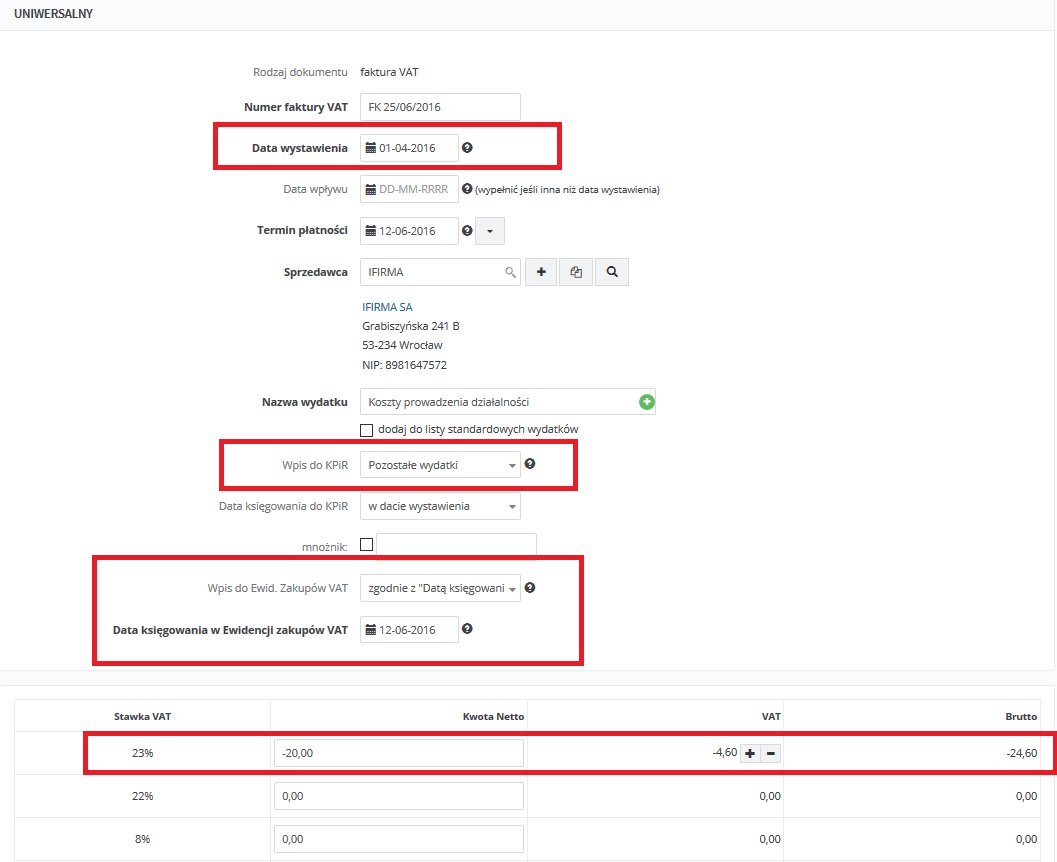Open calendar icon in Termin płatności field

pos(371,230)
